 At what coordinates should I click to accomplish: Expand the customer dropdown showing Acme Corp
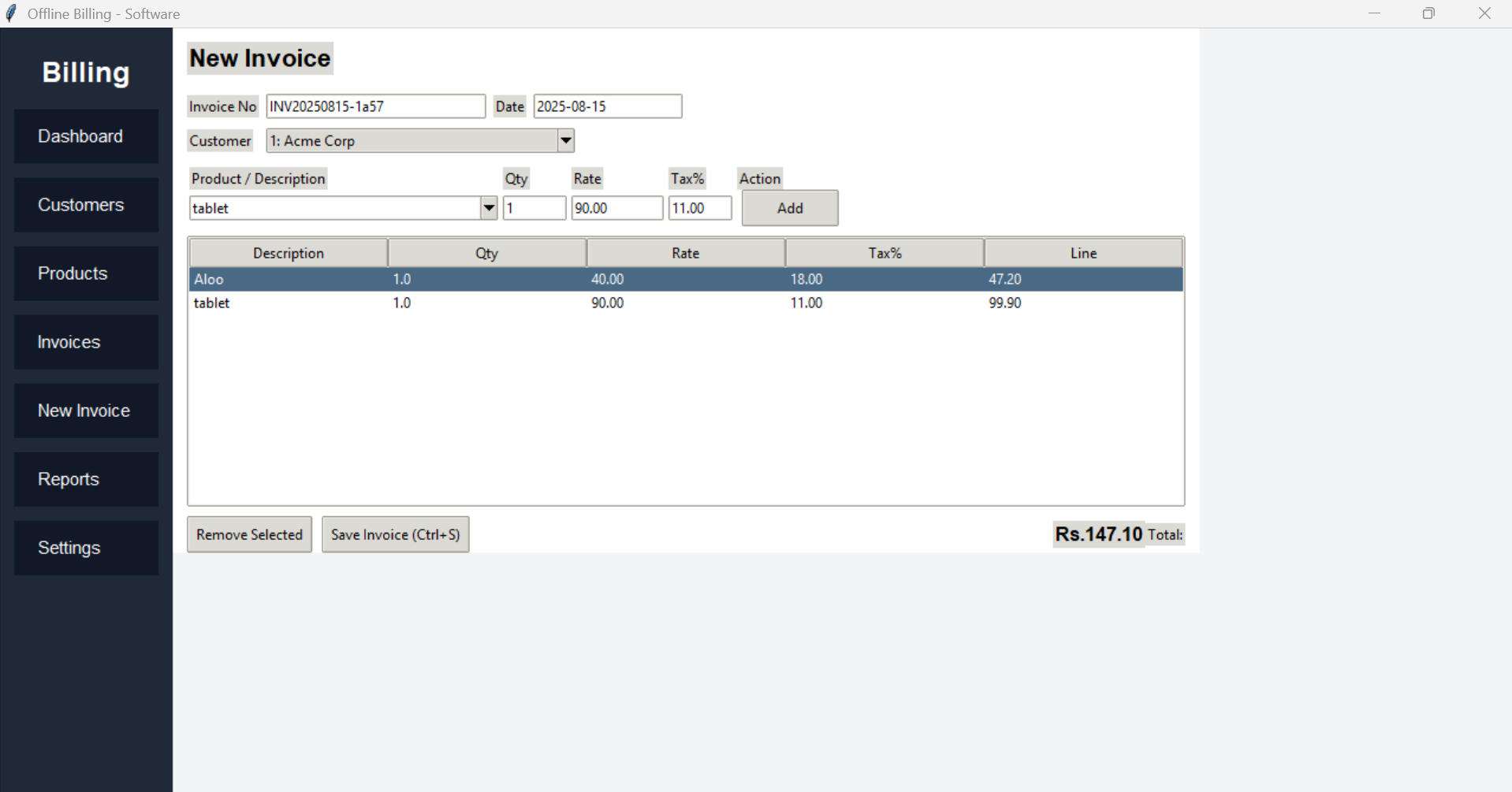tap(565, 140)
